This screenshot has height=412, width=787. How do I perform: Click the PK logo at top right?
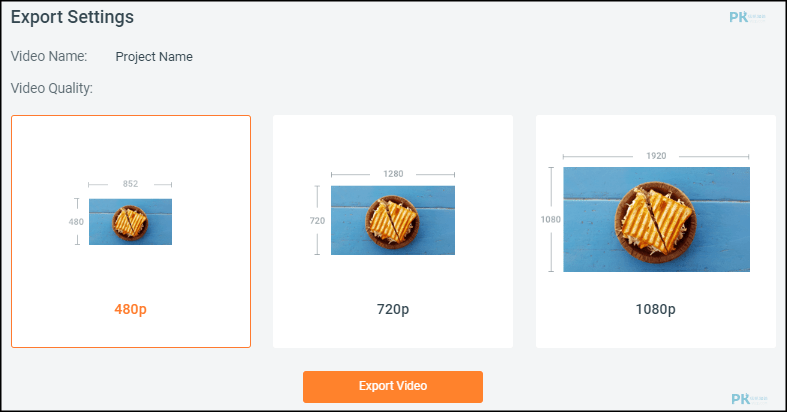click(x=747, y=18)
